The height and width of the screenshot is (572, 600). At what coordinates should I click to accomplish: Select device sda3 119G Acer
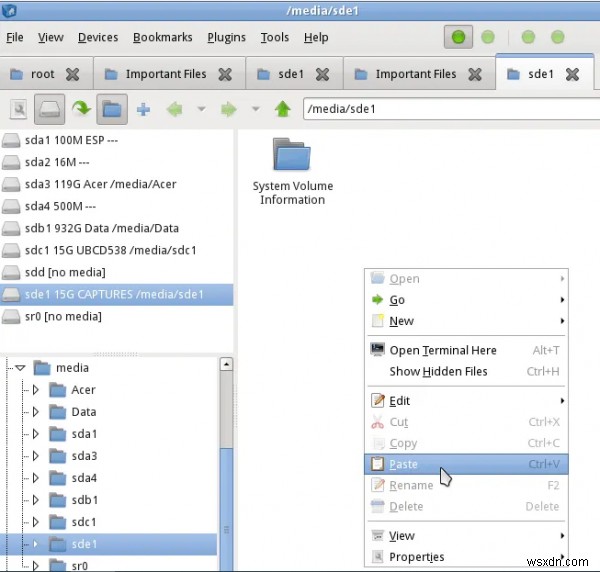(116, 184)
